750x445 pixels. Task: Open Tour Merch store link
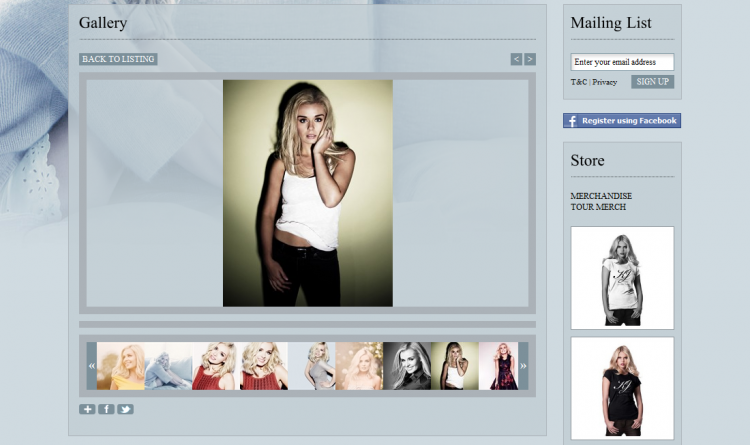(x=598, y=207)
